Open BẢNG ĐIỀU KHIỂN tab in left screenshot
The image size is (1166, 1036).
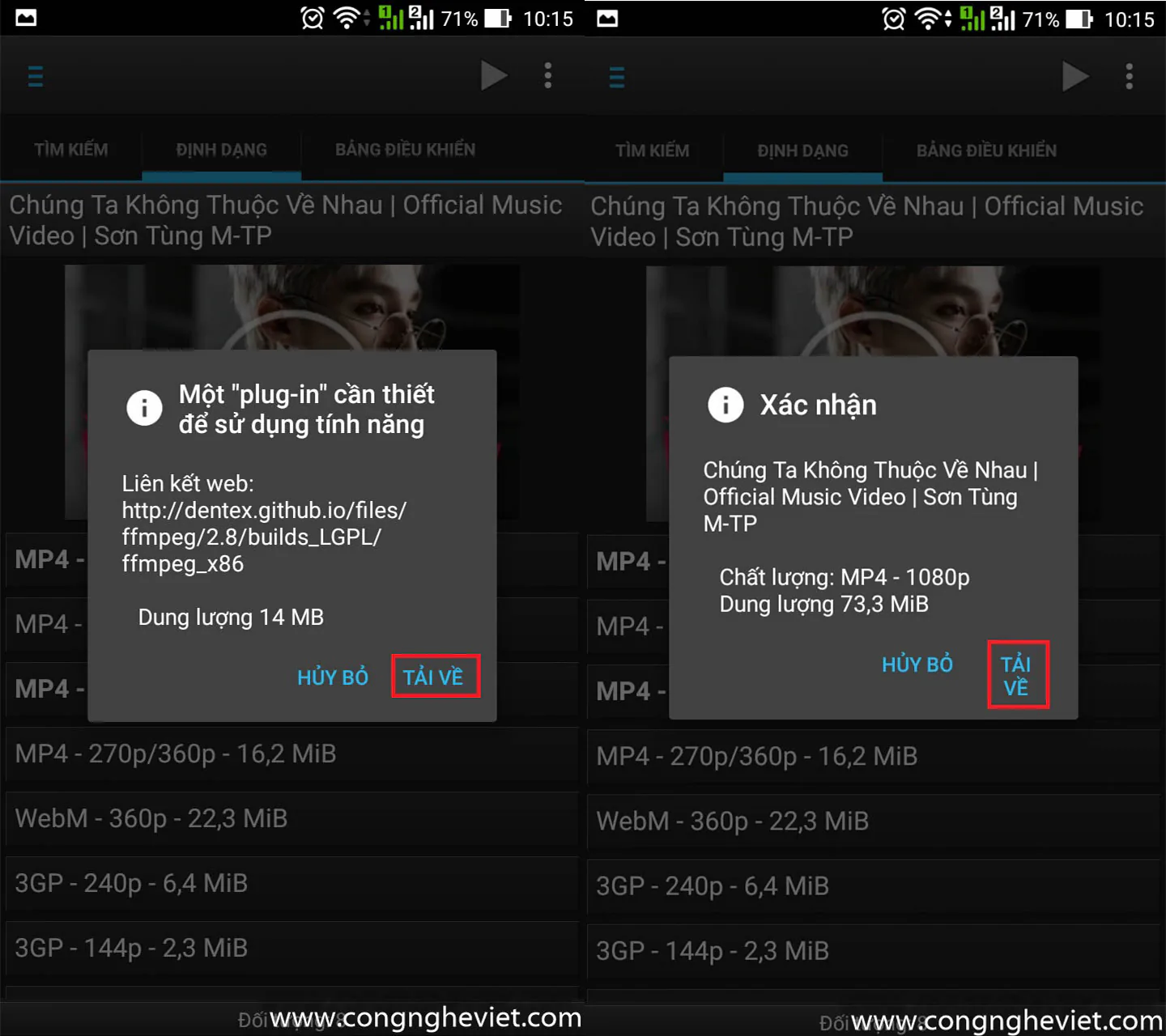pos(405,149)
